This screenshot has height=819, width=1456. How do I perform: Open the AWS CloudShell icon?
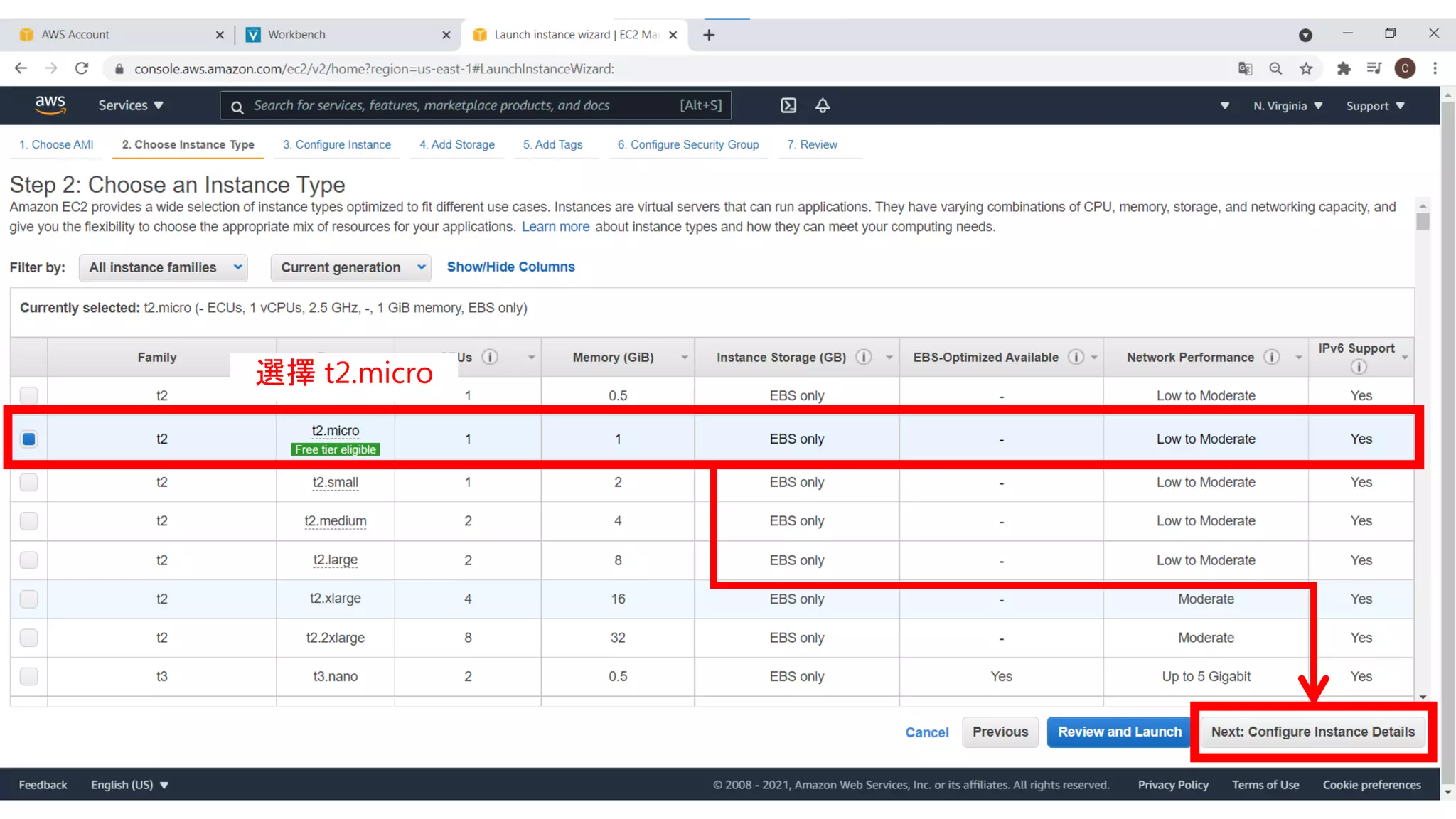pyautogui.click(x=788, y=105)
